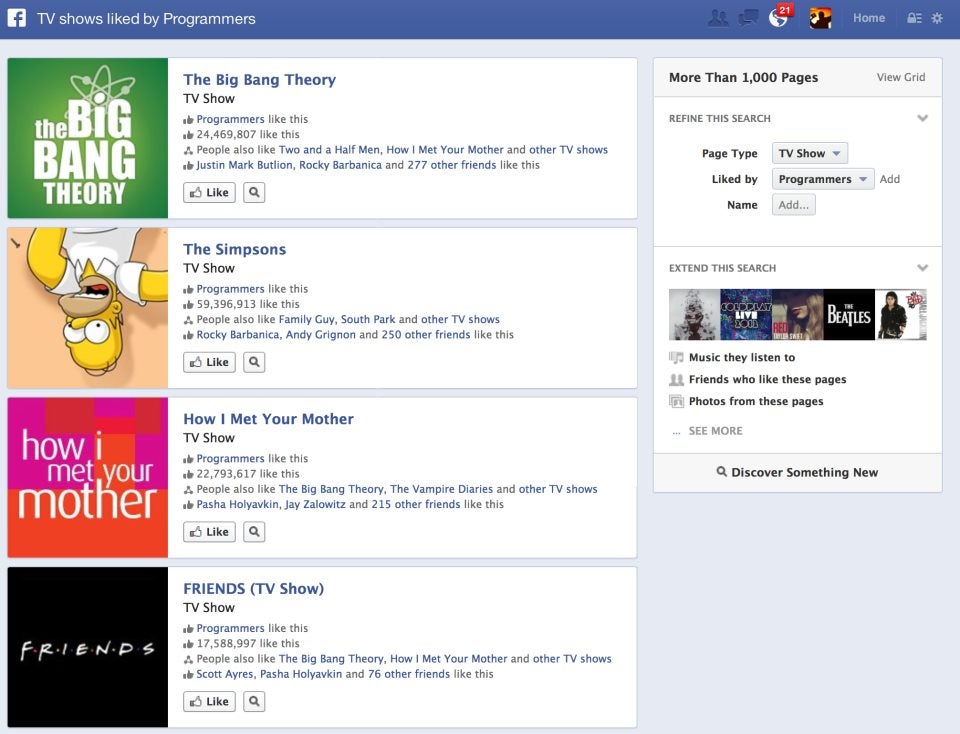Screen dimensions: 960x734
Task: Like FRIENDS (TV Show) page
Action: coord(209,701)
